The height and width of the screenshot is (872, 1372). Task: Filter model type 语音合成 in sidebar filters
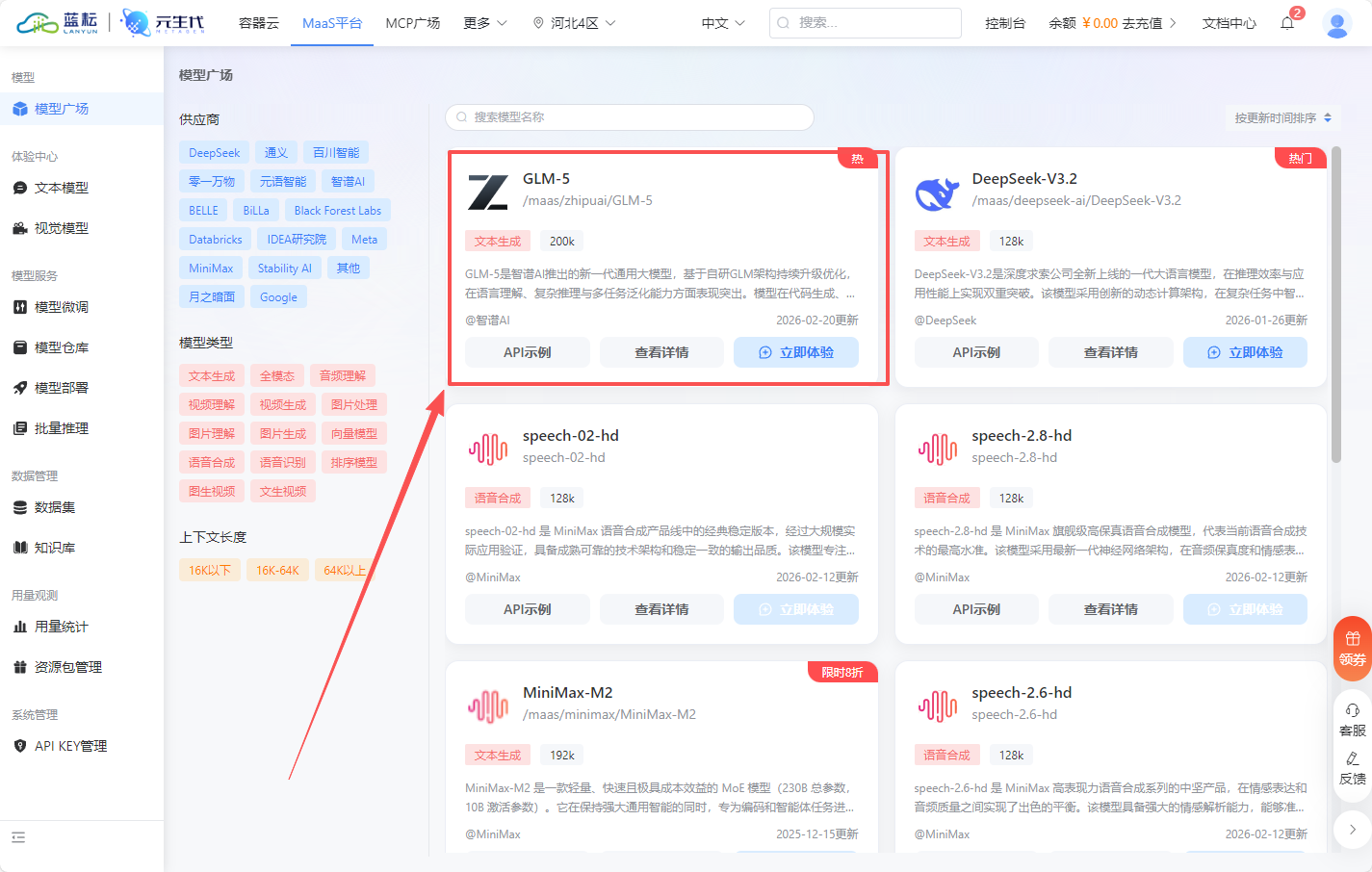point(212,462)
